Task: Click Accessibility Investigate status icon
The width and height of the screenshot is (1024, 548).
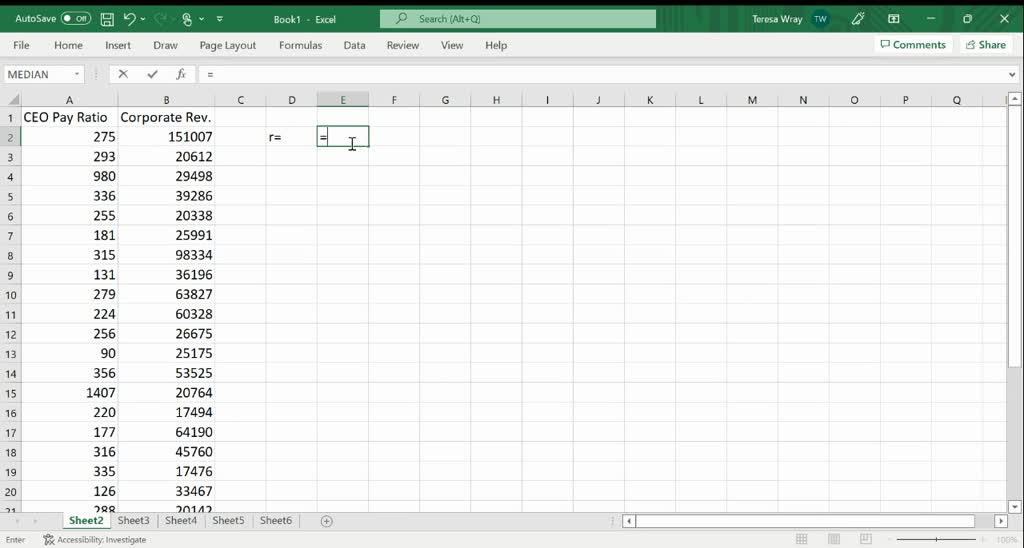Action: 49,540
